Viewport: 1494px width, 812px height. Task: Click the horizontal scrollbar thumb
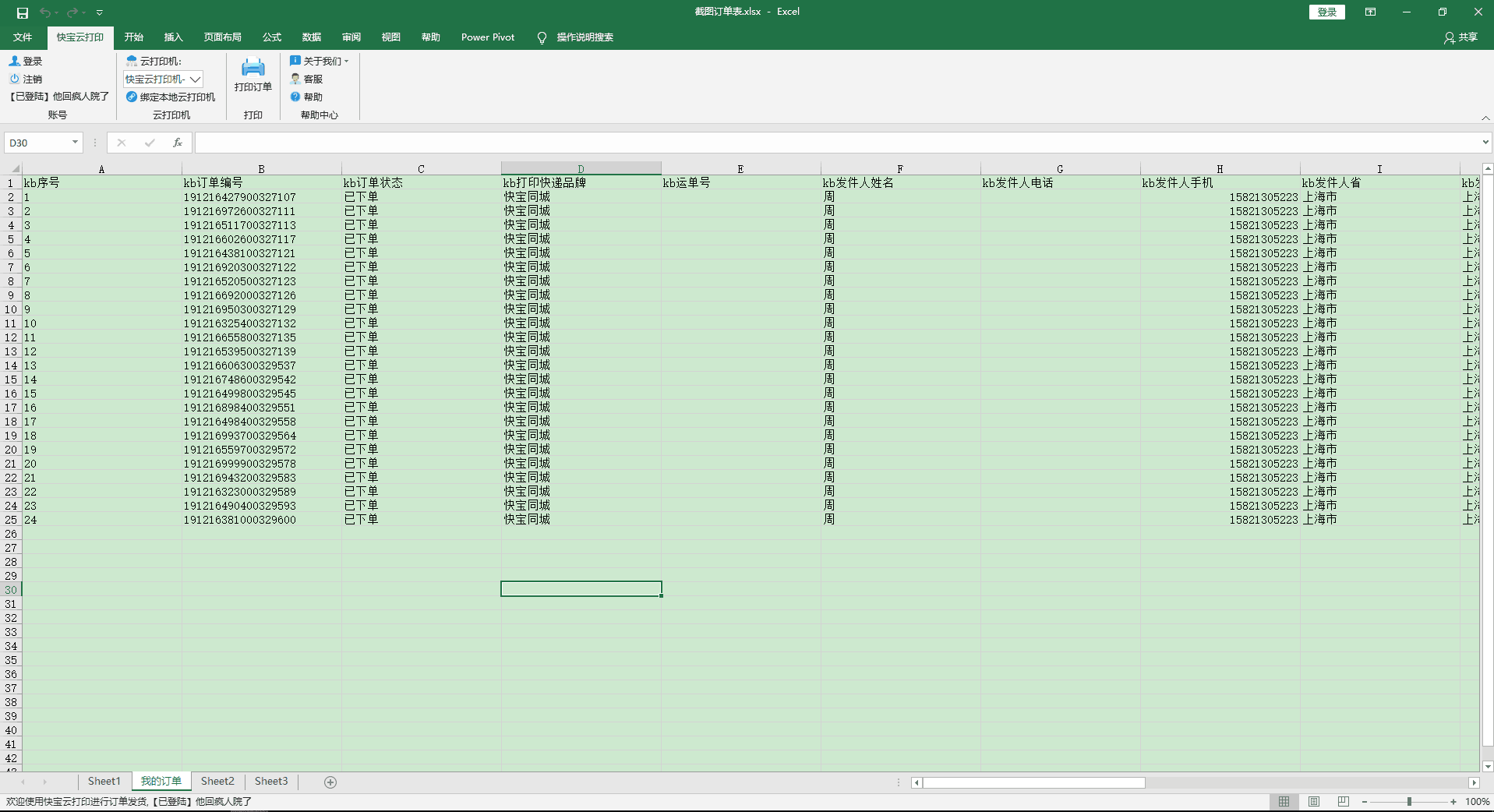(x=1033, y=782)
